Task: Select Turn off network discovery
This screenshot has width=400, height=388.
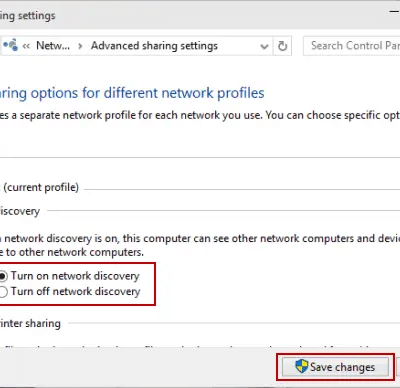Action: point(3,292)
